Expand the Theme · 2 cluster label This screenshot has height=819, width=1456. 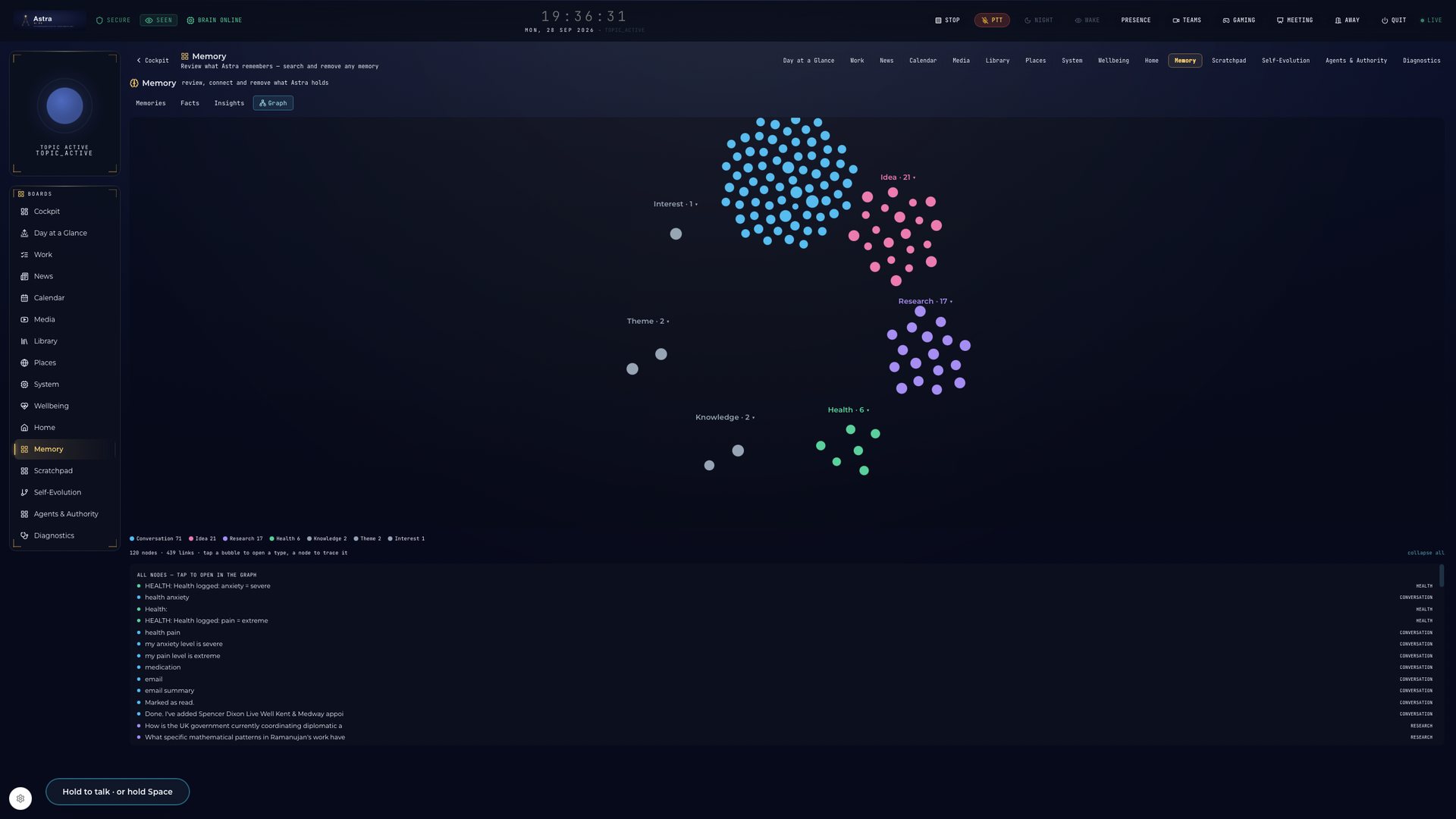[x=648, y=322]
